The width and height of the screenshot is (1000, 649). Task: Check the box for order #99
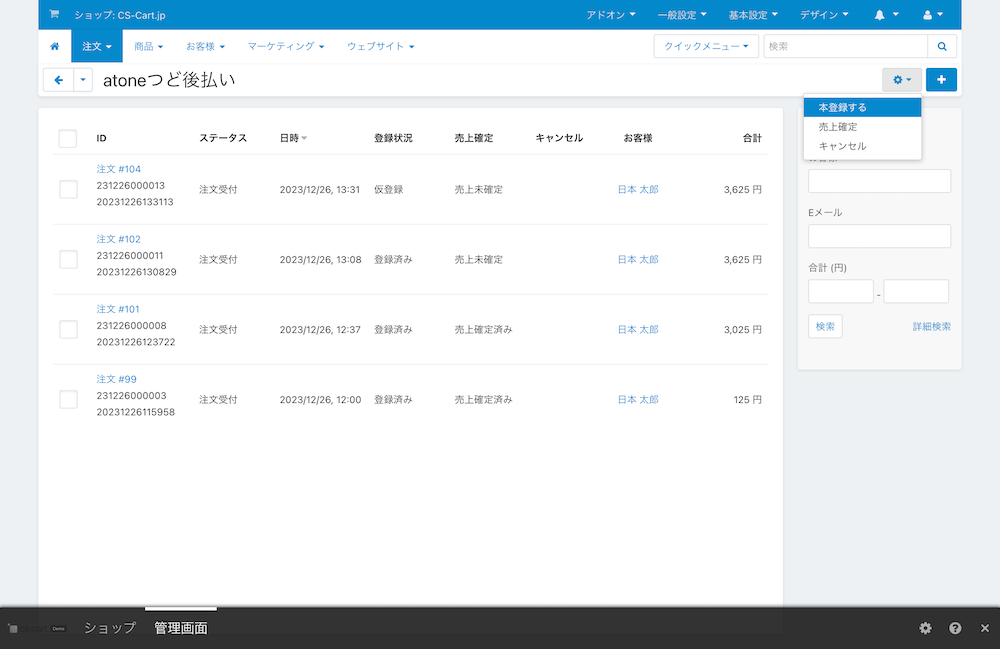68,400
